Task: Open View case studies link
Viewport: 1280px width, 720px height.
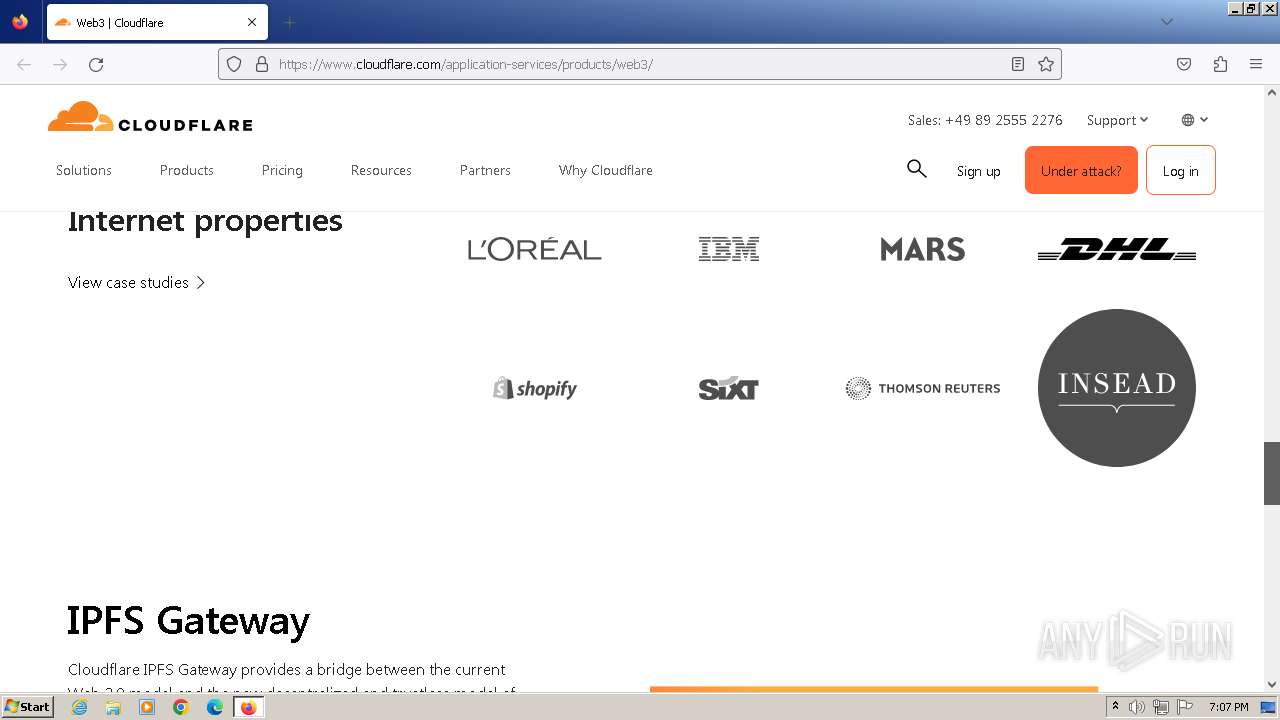Action: pos(137,282)
